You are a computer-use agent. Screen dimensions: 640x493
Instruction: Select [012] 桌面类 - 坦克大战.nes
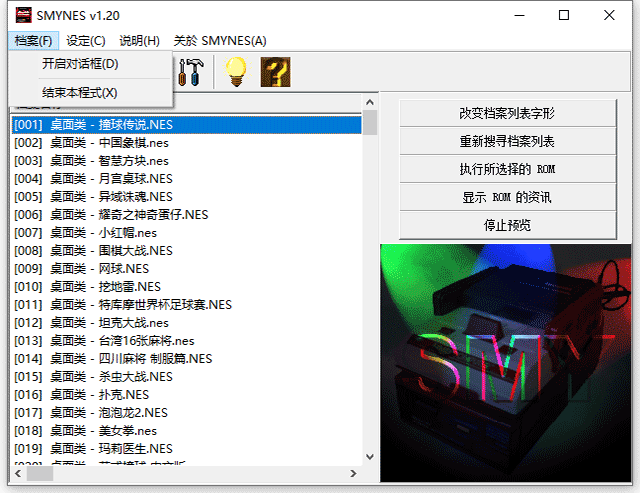(x=187, y=323)
